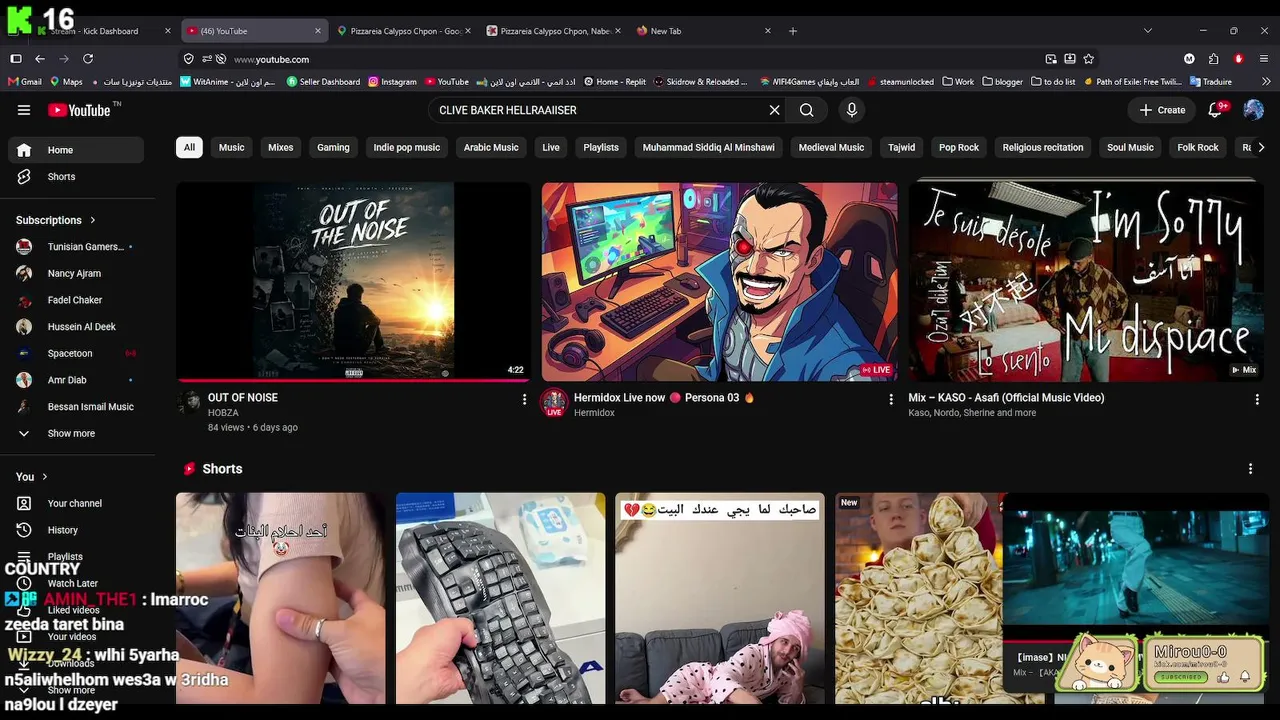The image size is (1280, 720).
Task: Open Home in the YouTube sidebar
Action: coord(76,150)
